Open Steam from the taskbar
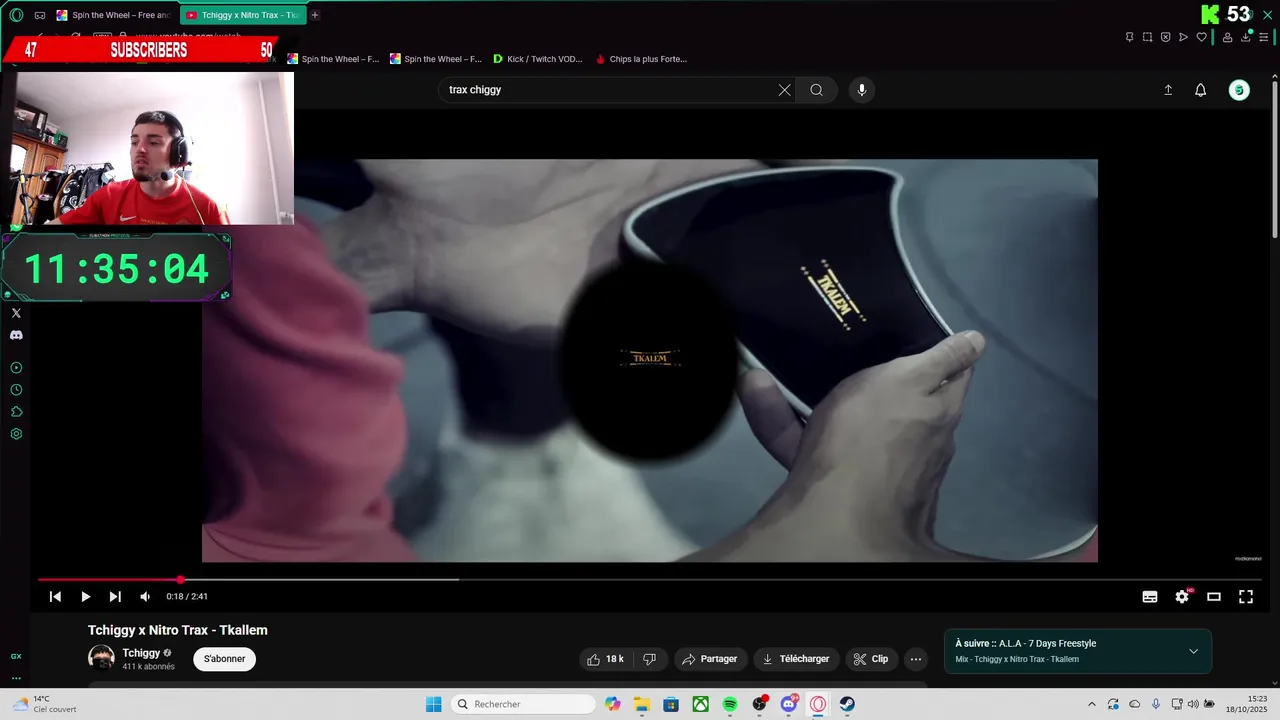The height and width of the screenshot is (720, 1280). [x=847, y=704]
